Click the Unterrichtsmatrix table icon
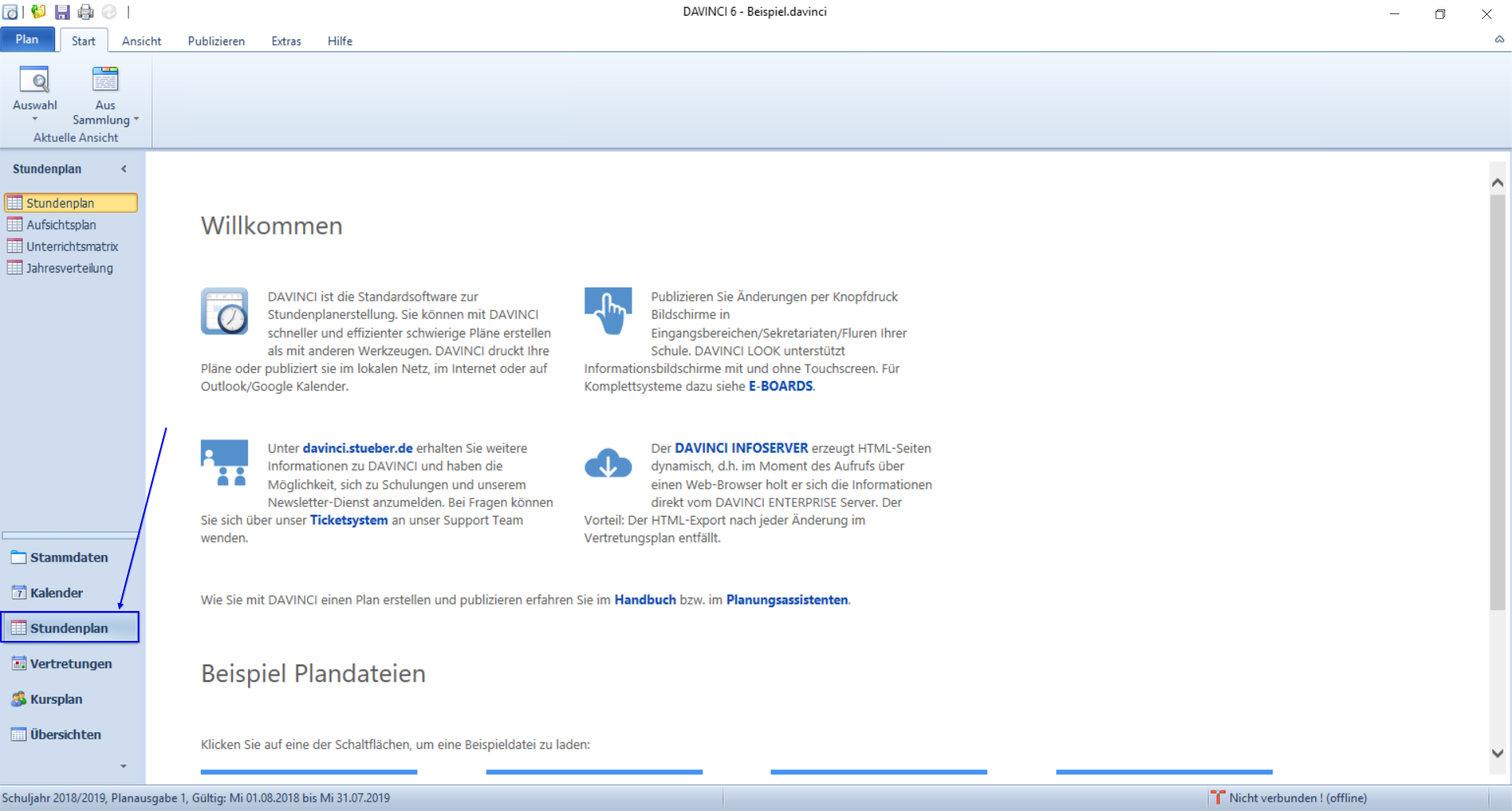 pyautogui.click(x=15, y=246)
